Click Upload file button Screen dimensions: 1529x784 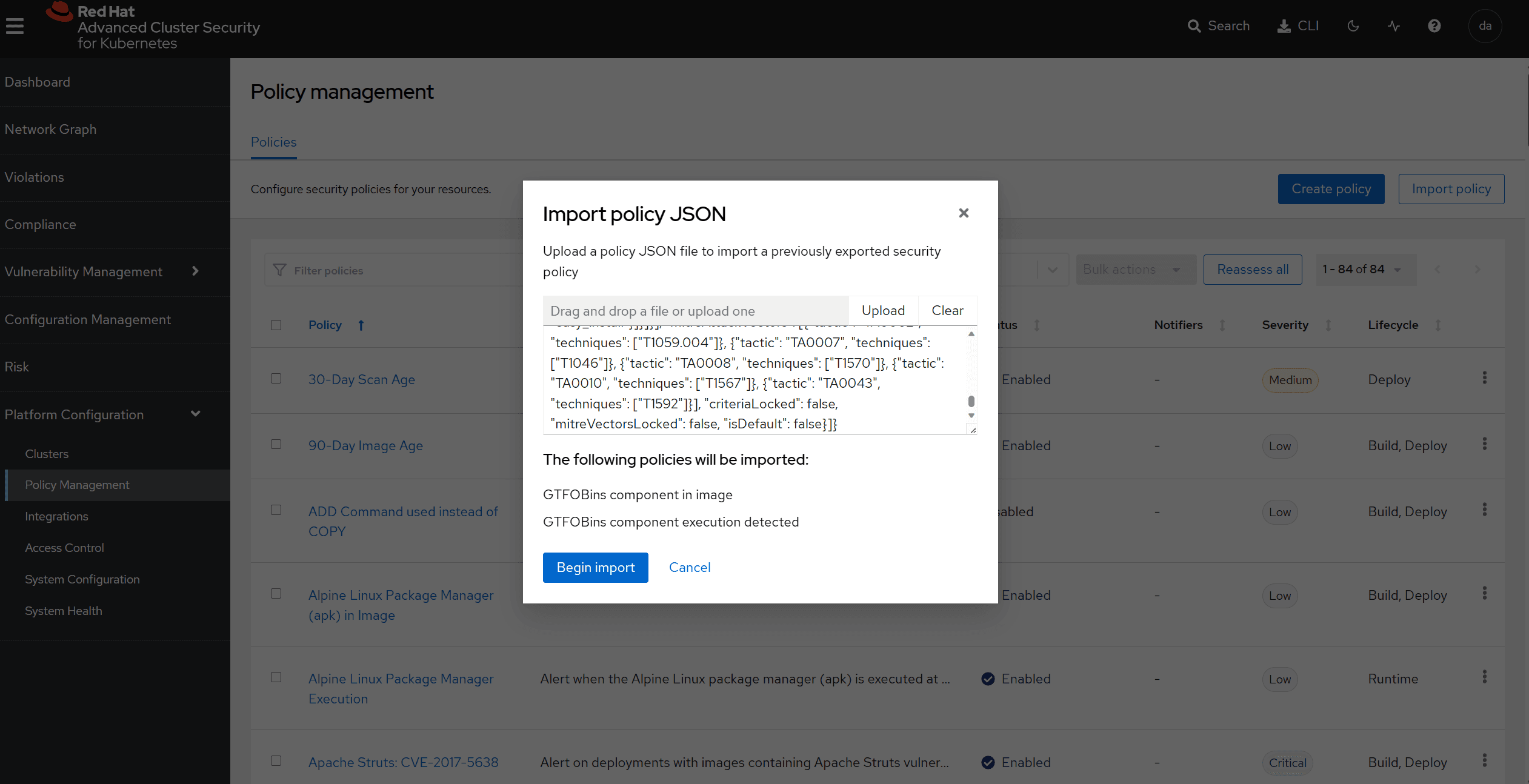point(883,310)
